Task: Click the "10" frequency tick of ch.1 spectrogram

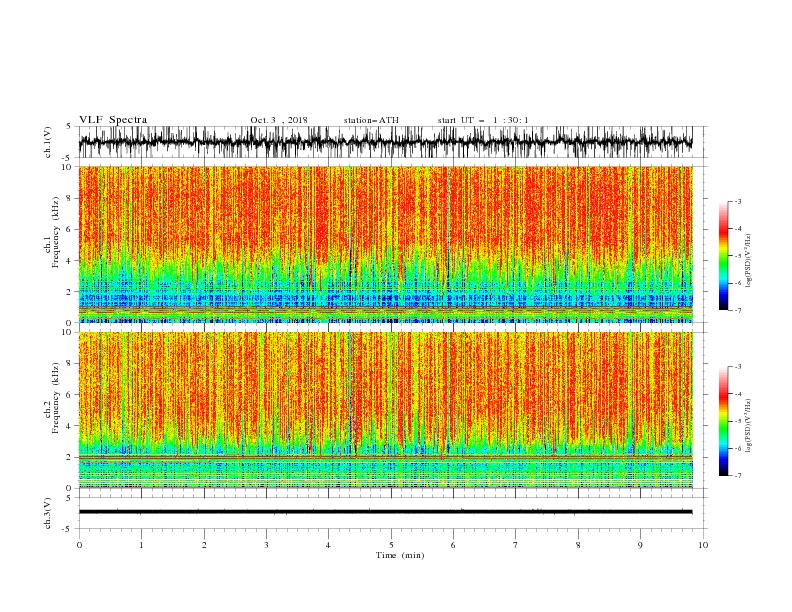Action: (x=68, y=166)
